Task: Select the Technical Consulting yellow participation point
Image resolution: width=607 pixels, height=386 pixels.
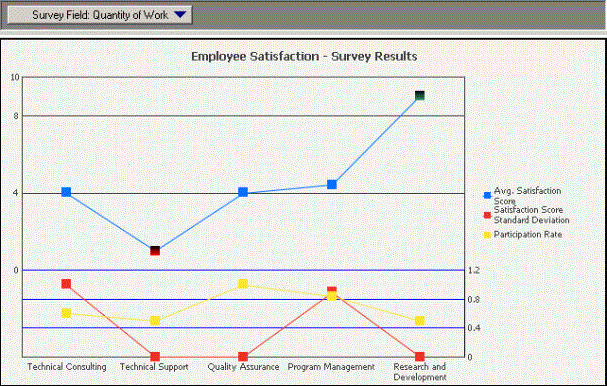Action: pos(66,313)
